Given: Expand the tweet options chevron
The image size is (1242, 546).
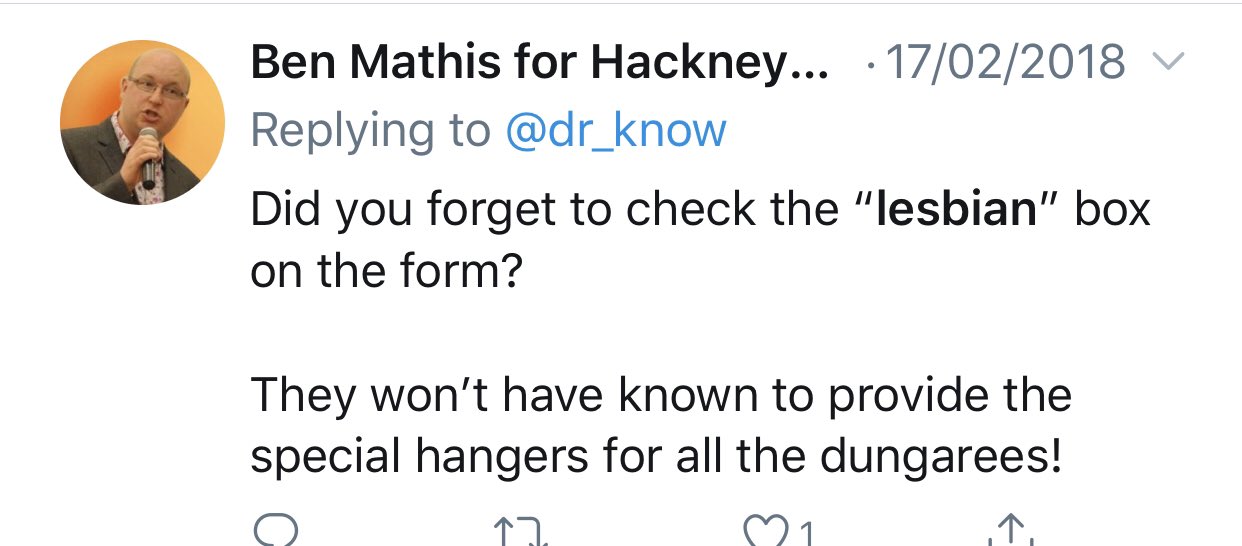Looking at the screenshot, I should (x=1168, y=64).
